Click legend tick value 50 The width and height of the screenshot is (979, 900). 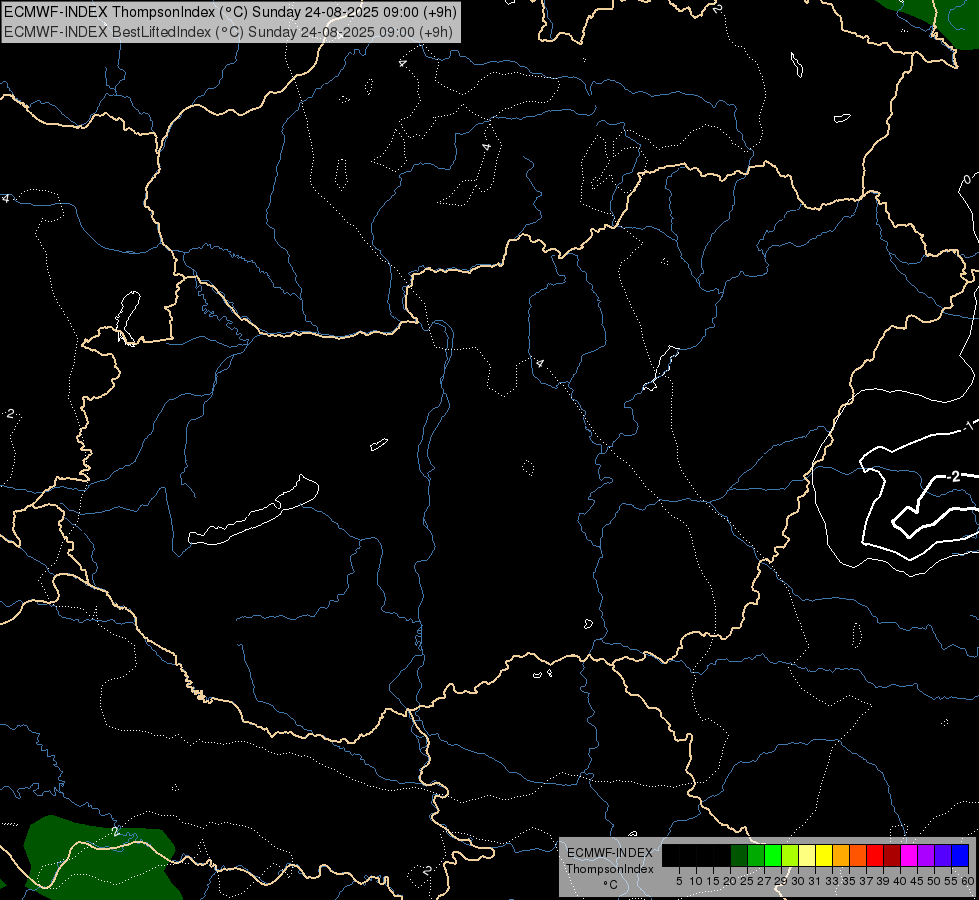click(933, 881)
